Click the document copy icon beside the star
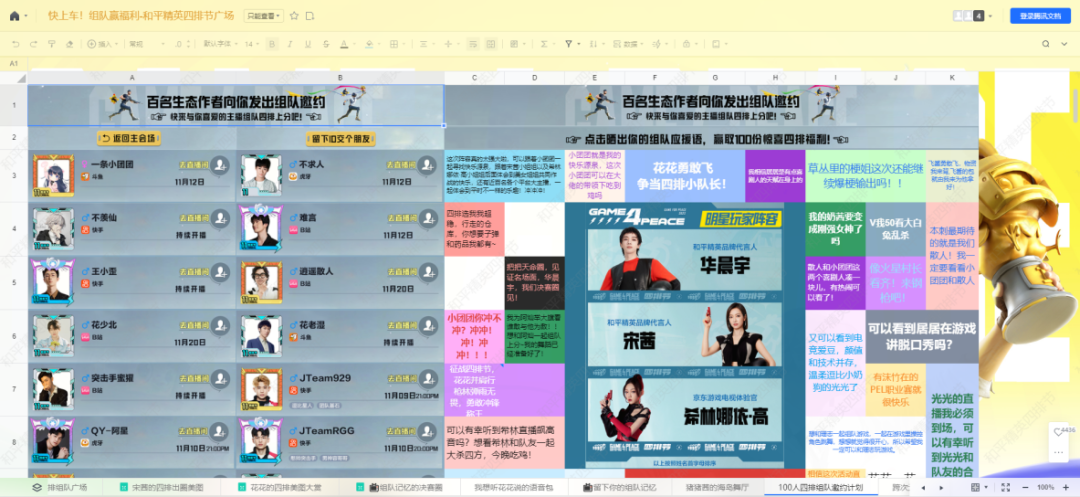The height and width of the screenshot is (497, 1080). pyautogui.click(x=310, y=16)
